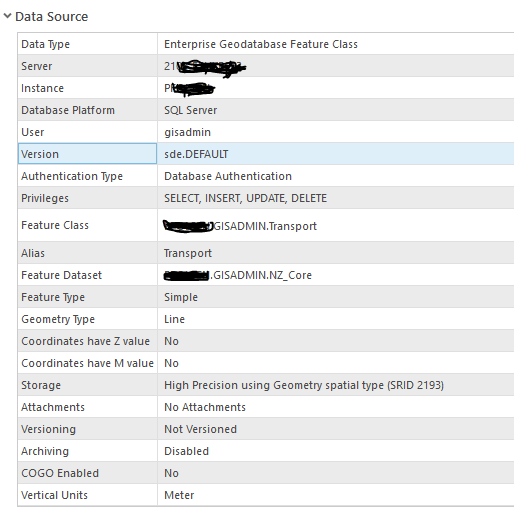Select the Feature Dataset NZ_Core value

(238, 275)
